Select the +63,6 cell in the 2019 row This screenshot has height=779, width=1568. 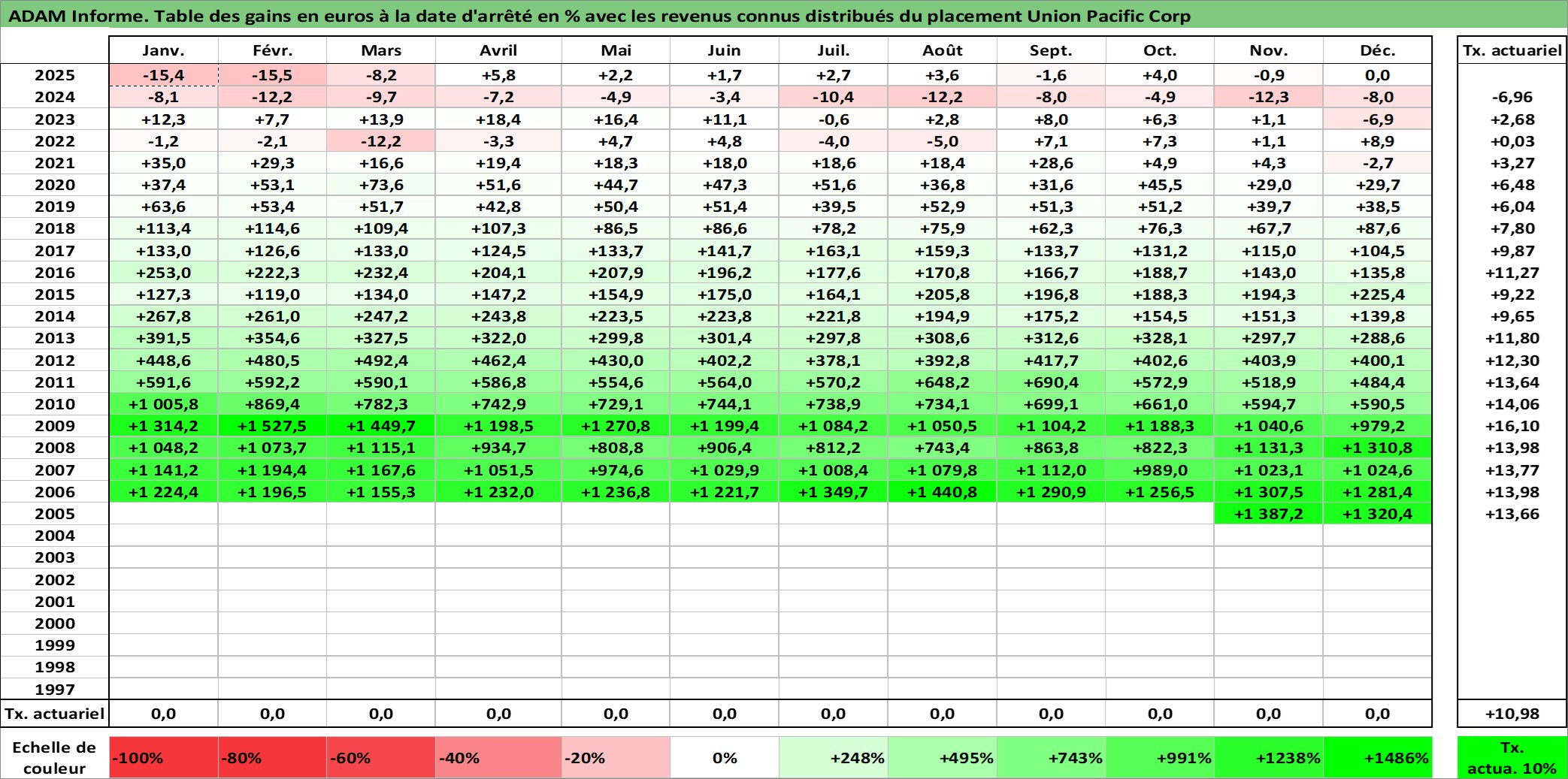coord(164,207)
